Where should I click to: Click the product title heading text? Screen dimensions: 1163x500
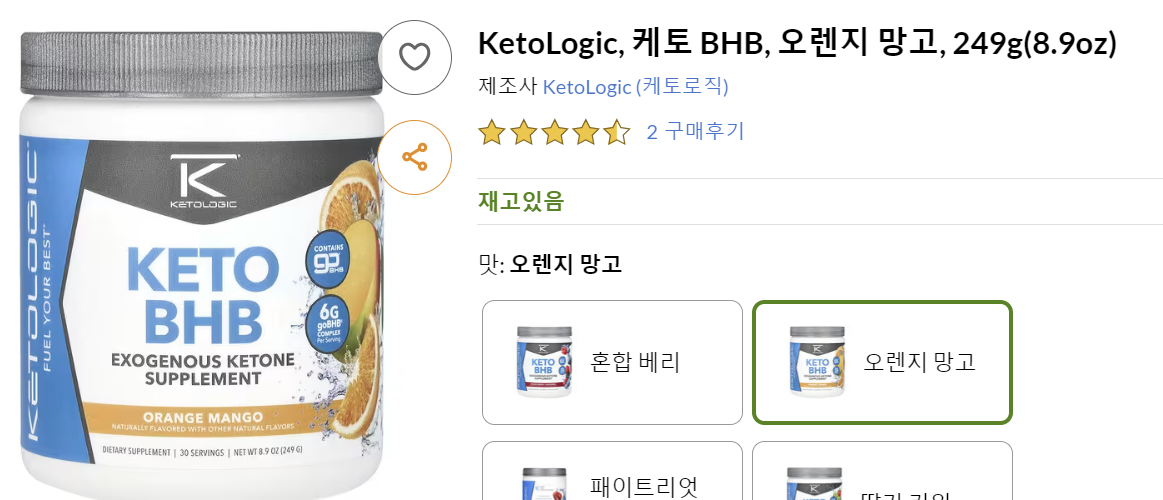coord(797,44)
